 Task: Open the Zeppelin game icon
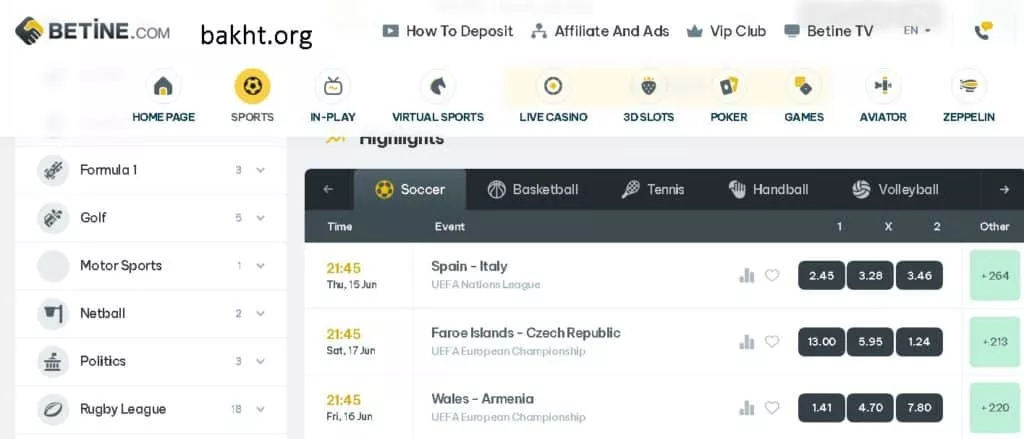pos(968,86)
